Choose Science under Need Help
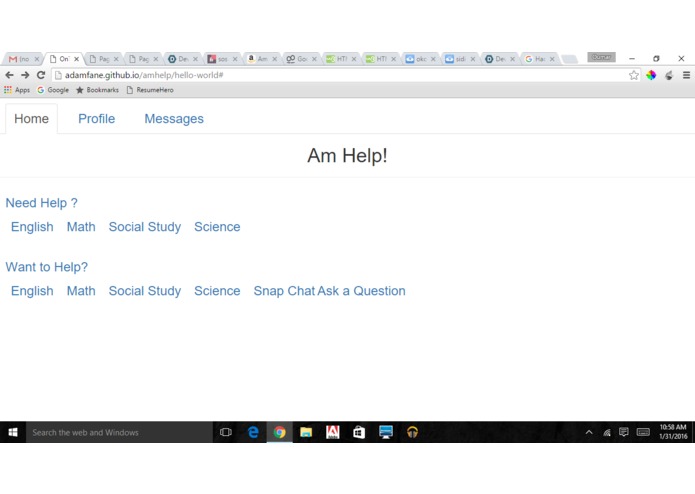This screenshot has width=695, height=494. [x=217, y=227]
